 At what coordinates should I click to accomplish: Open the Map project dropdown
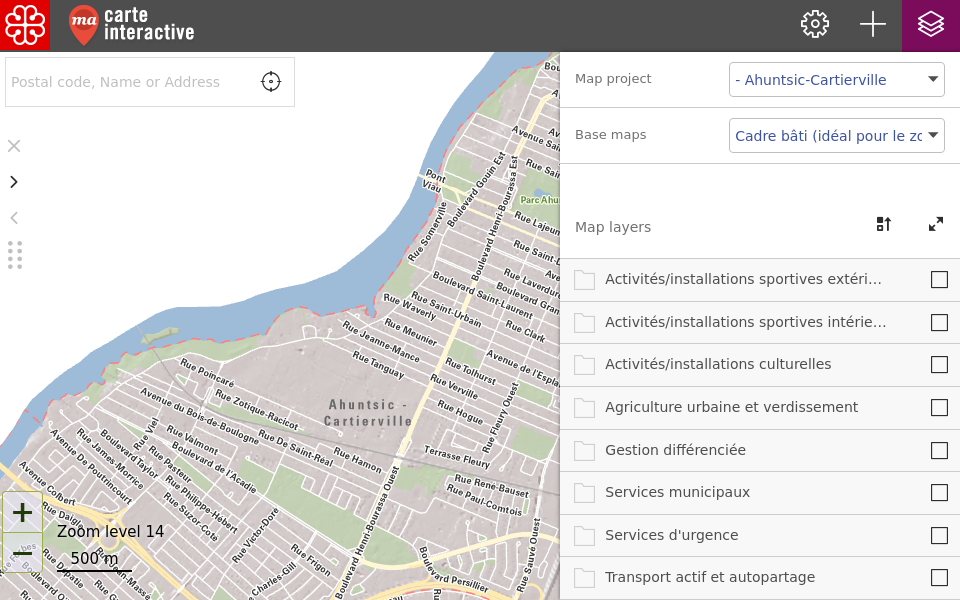[x=836, y=80]
